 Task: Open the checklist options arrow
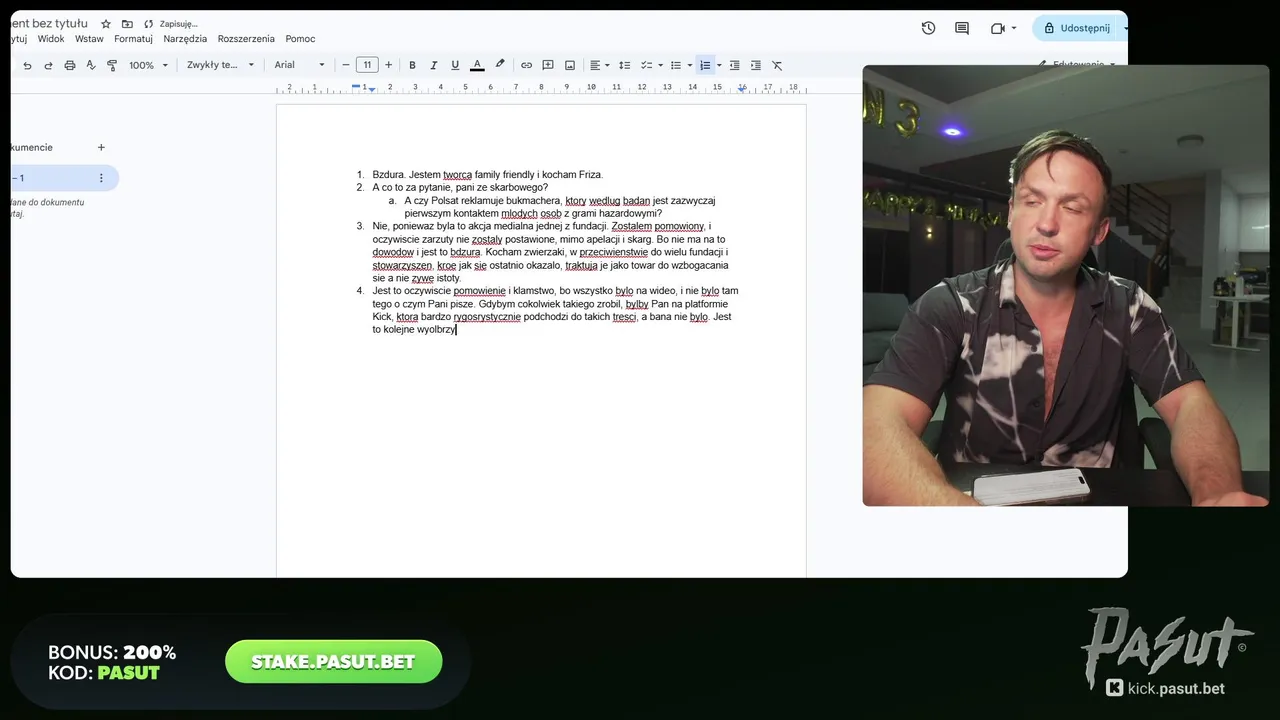point(660,65)
